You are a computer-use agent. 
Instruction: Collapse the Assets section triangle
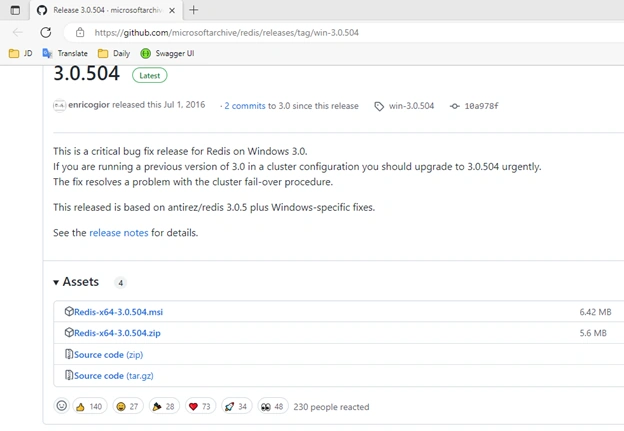(x=56, y=283)
